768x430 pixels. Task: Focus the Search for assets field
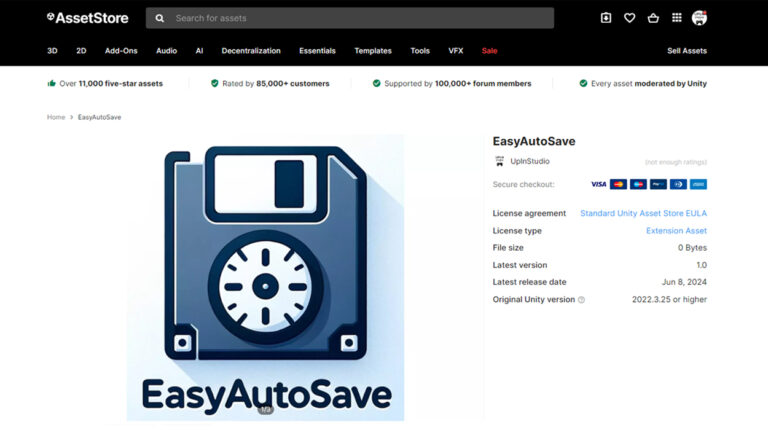[350, 18]
